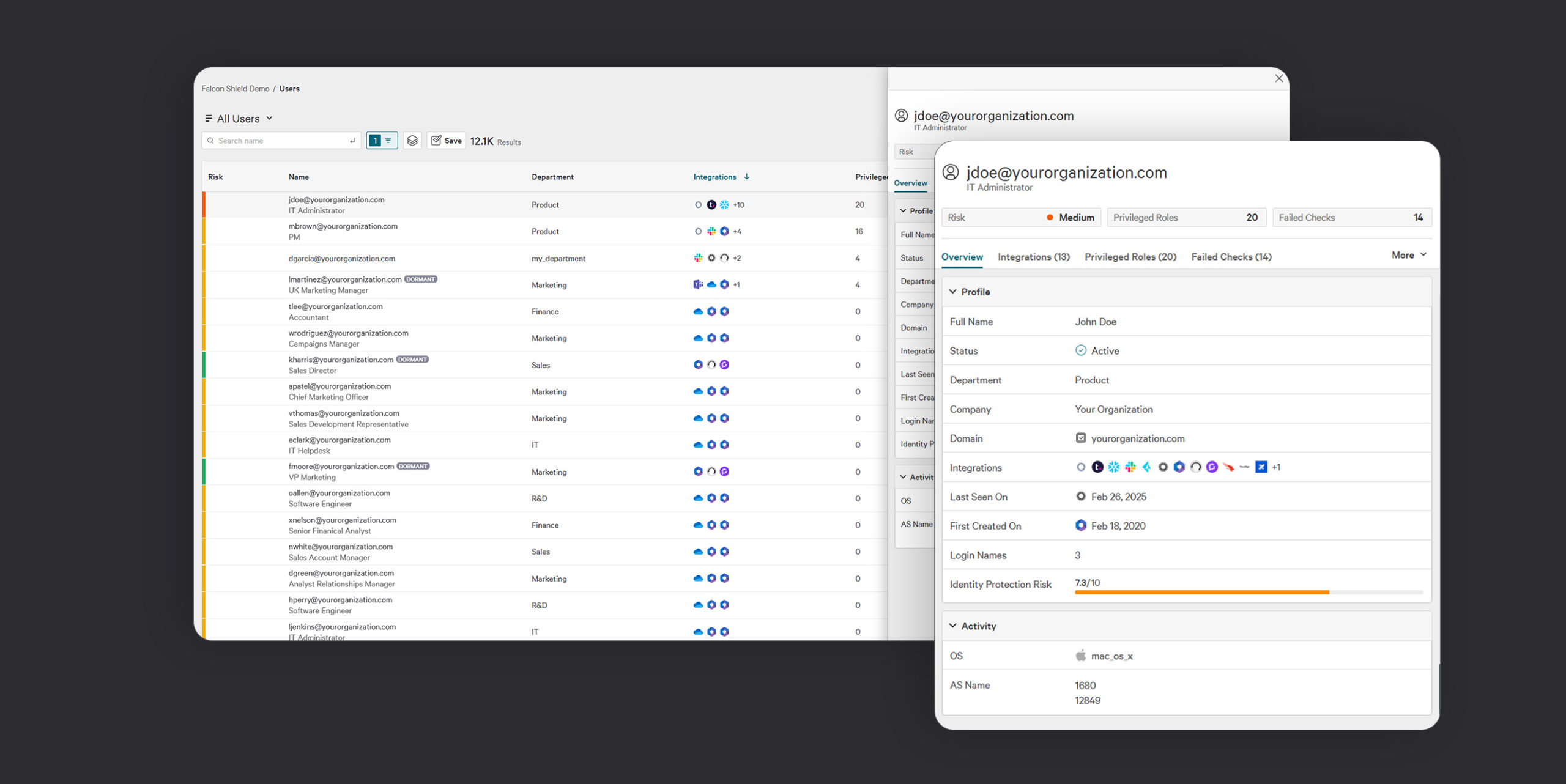Click the Snowflake integration icon in profile
Screen dimensions: 1566x784
[x=1113, y=467]
